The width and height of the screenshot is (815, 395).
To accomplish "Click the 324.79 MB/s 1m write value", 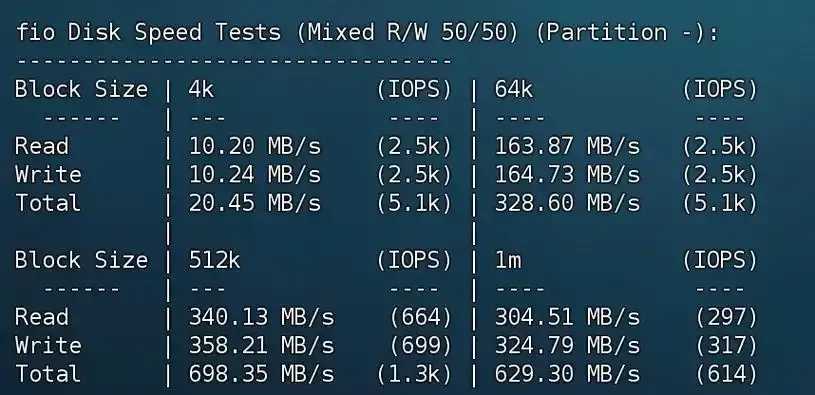I will click(x=567, y=345).
